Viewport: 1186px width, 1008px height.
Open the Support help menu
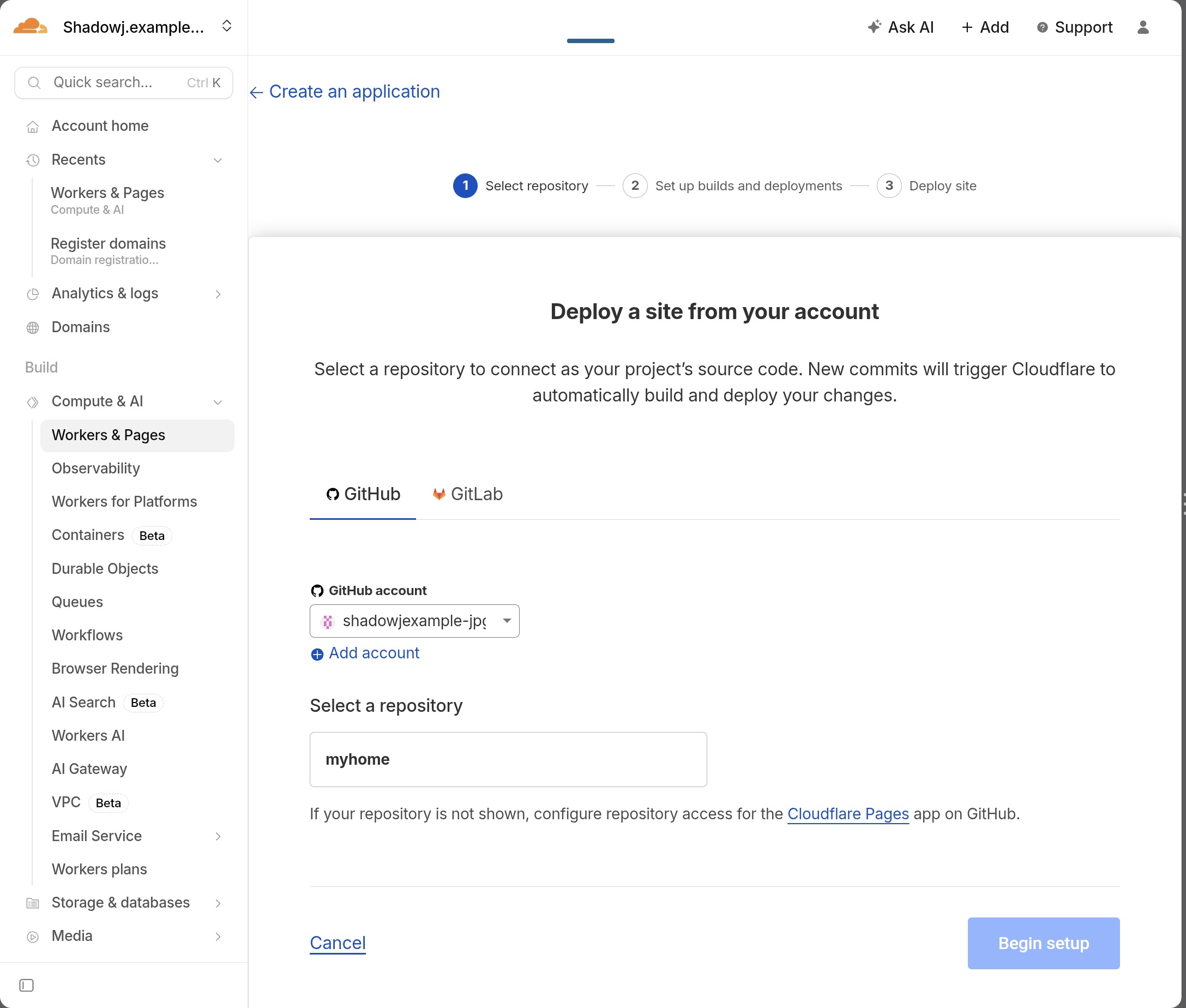tap(1075, 27)
